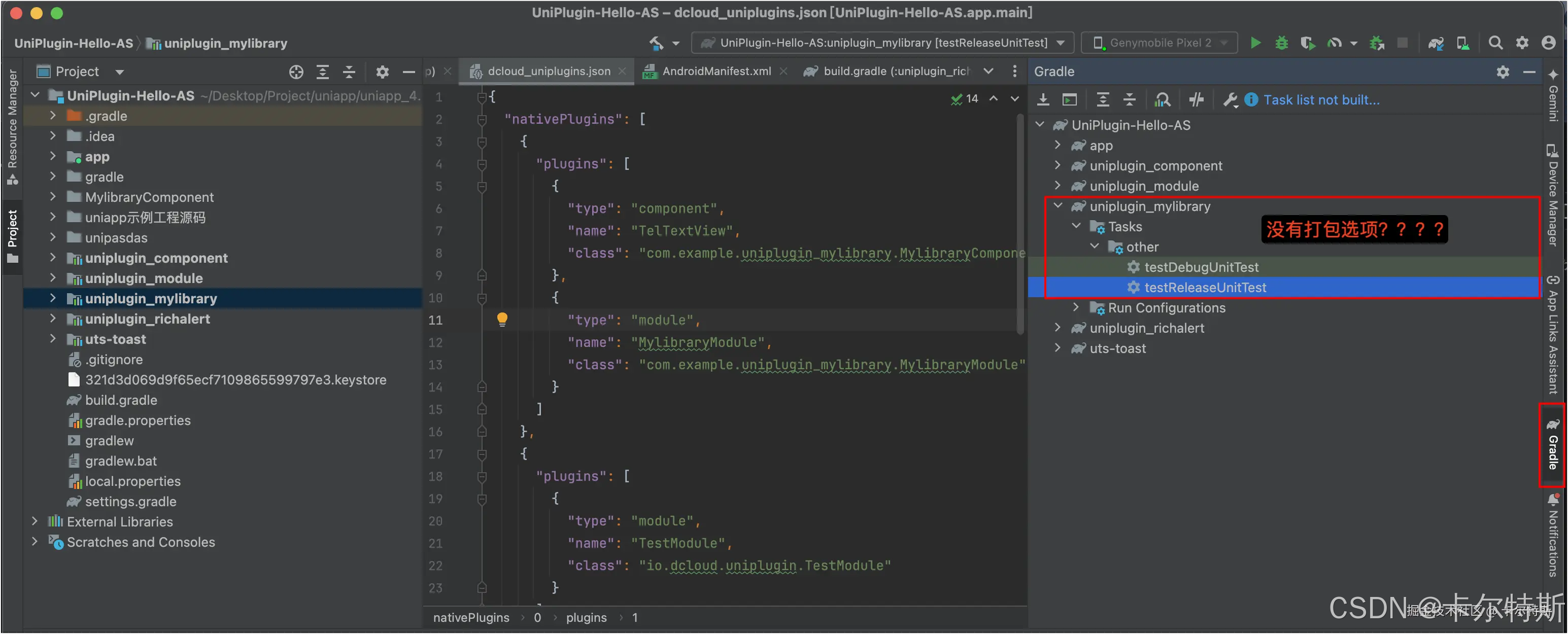Click nativePlugins breadcrumb at editor bottom
The height and width of the screenshot is (634, 1568).
[x=470, y=617]
